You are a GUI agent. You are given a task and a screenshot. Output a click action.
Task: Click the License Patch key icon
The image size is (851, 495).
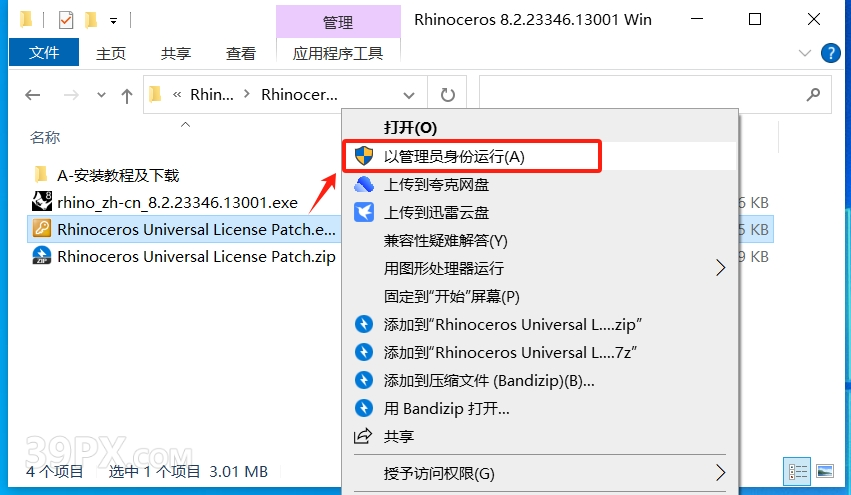pyautogui.click(x=42, y=229)
